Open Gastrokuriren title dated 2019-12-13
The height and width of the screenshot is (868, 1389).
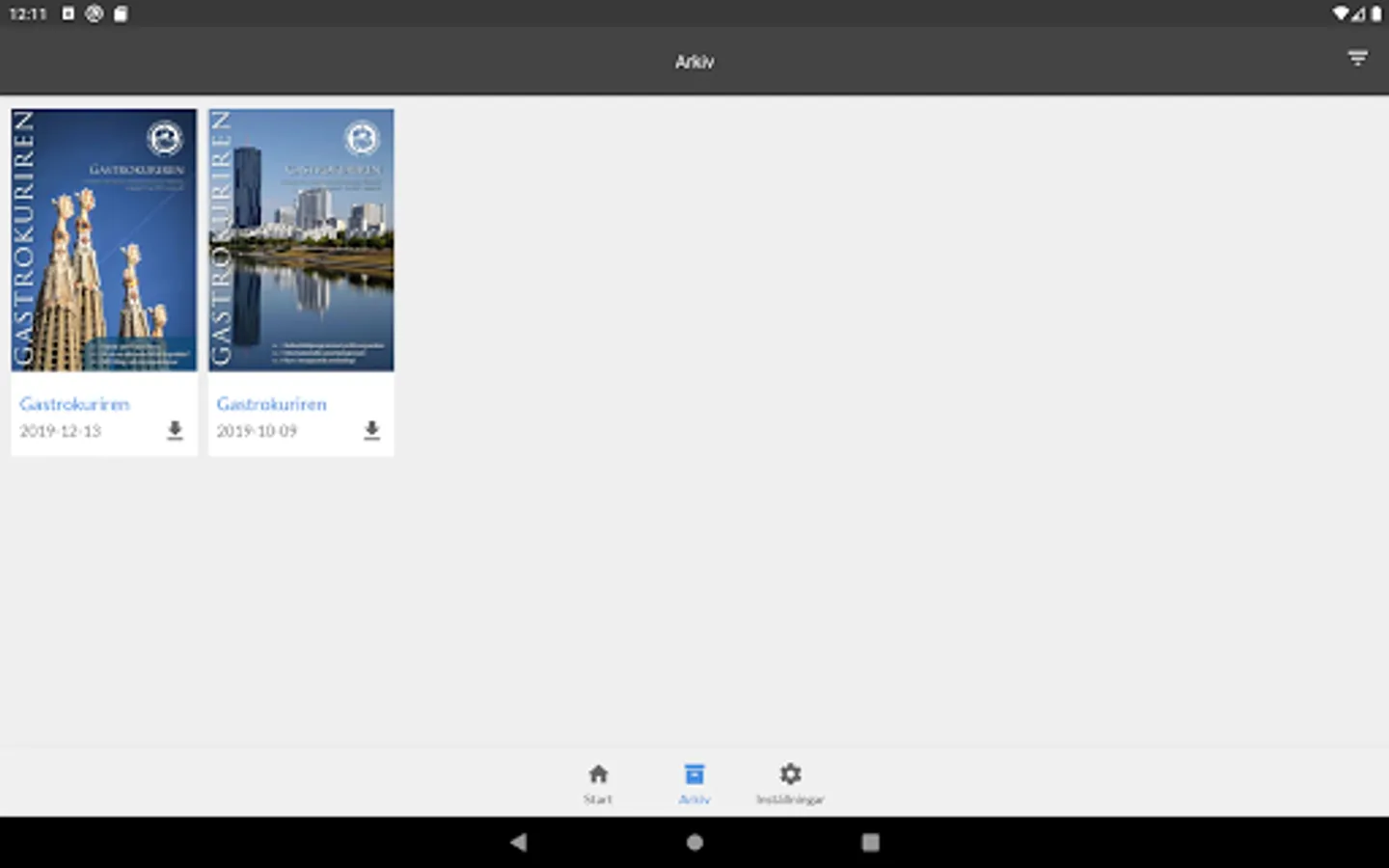(x=74, y=404)
